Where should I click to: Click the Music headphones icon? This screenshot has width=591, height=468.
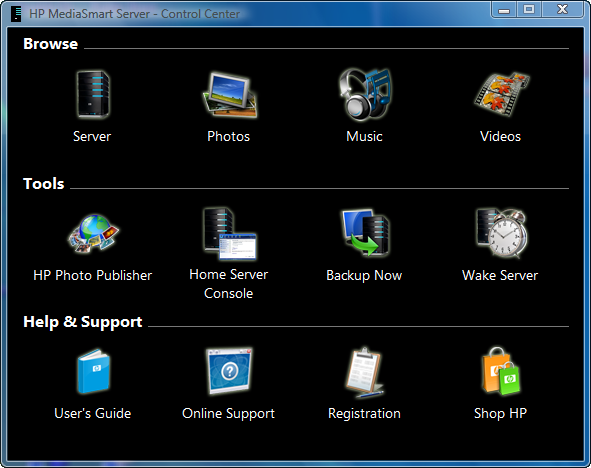[x=364, y=94]
